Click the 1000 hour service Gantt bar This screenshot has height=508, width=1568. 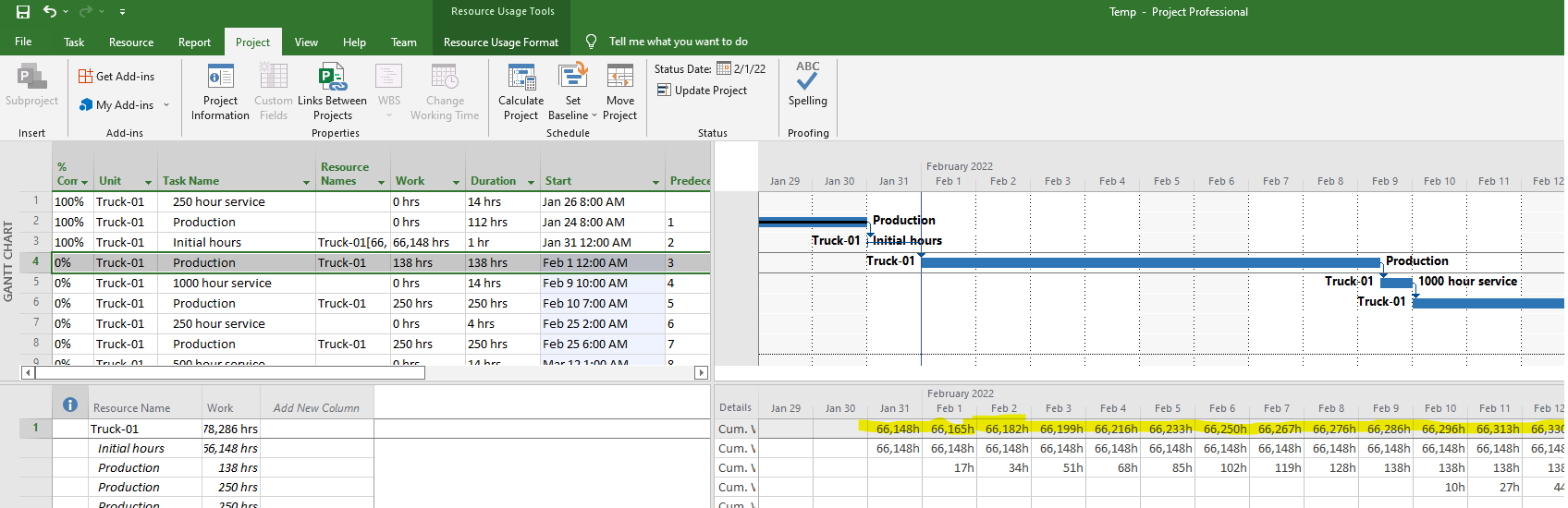coord(1396,283)
